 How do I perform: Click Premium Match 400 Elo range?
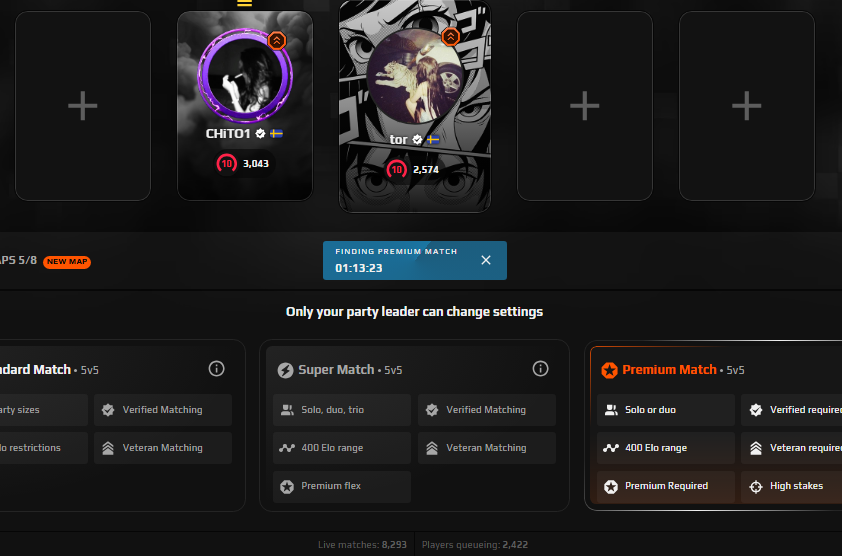666,448
